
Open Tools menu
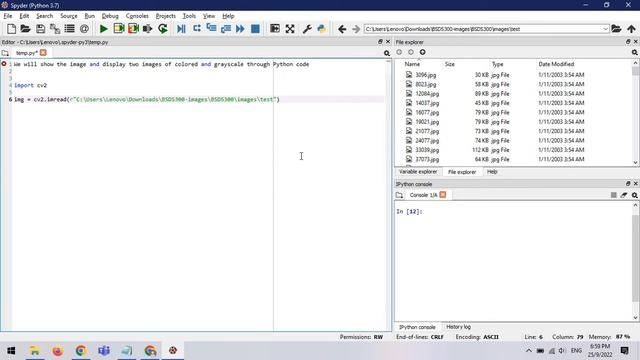click(189, 16)
